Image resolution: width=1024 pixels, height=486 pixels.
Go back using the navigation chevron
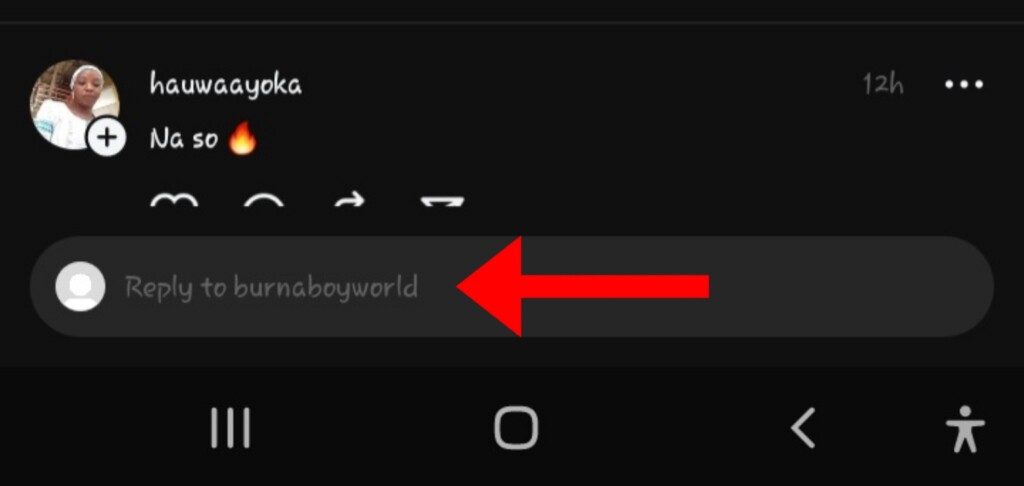tap(803, 429)
